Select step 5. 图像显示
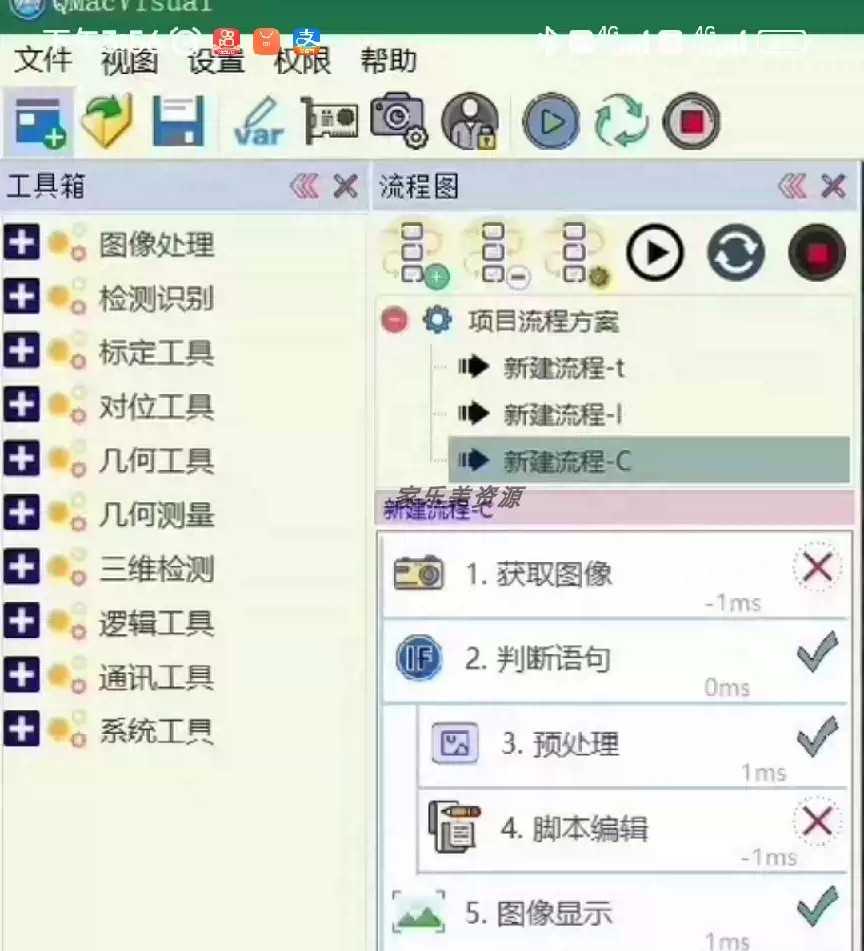The height and width of the screenshot is (951, 864). point(615,913)
